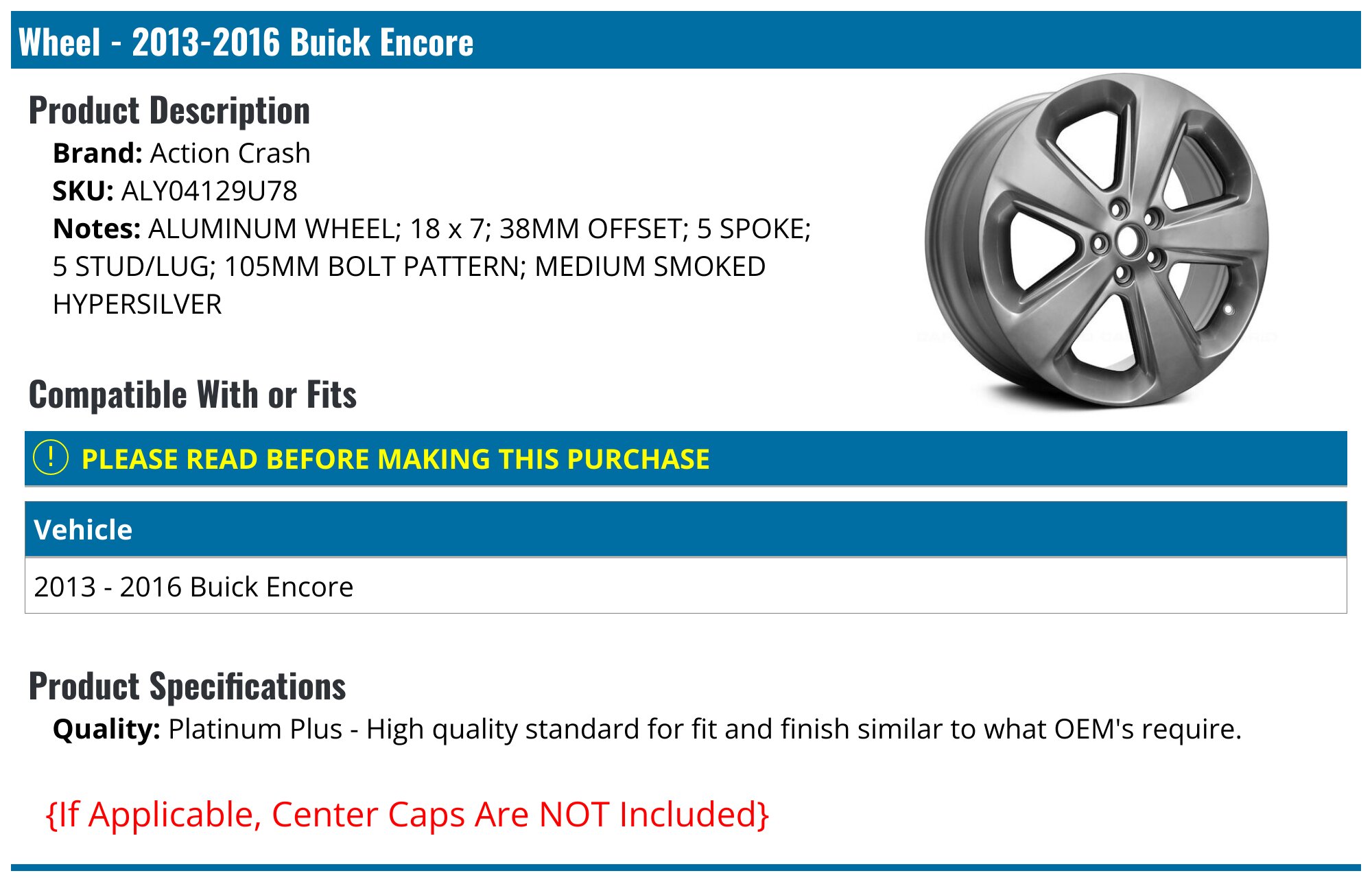The width and height of the screenshot is (1372, 882).
Task: Click the Product Description heading
Action: 169,111
